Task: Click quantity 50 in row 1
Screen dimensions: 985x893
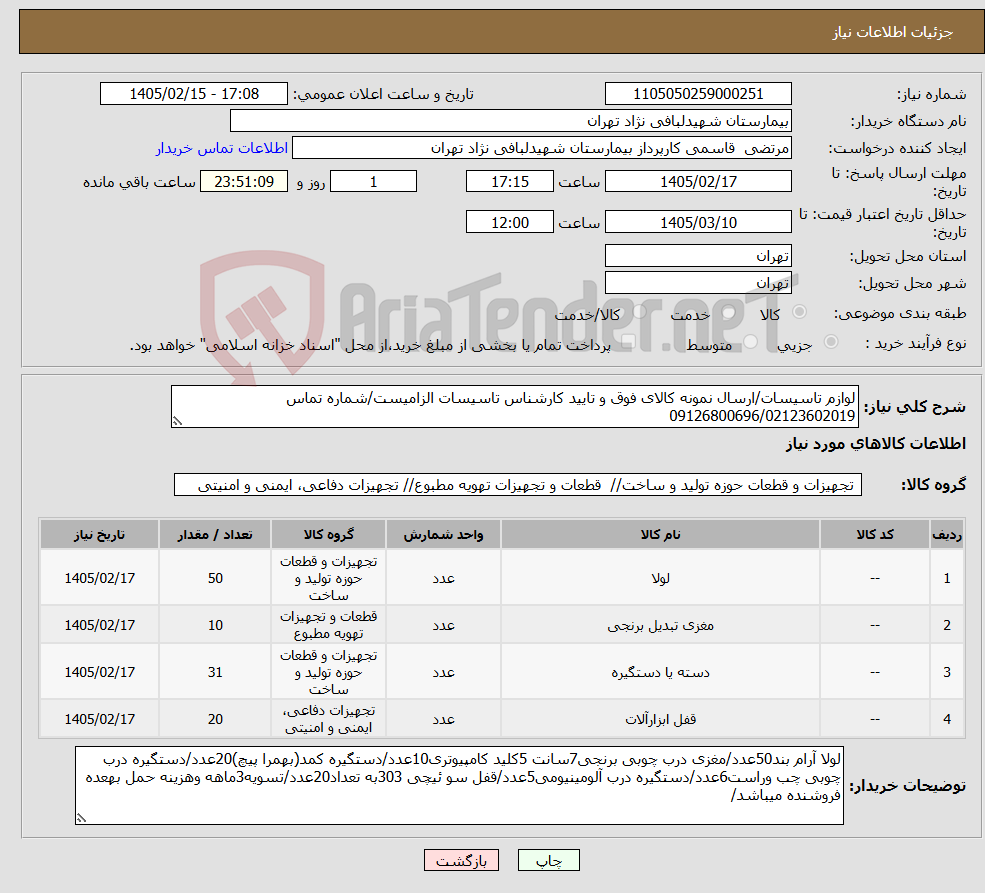Action: click(215, 578)
